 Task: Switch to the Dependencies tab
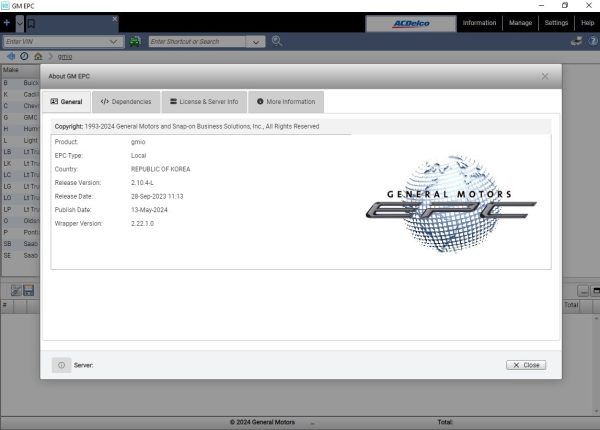pos(126,102)
